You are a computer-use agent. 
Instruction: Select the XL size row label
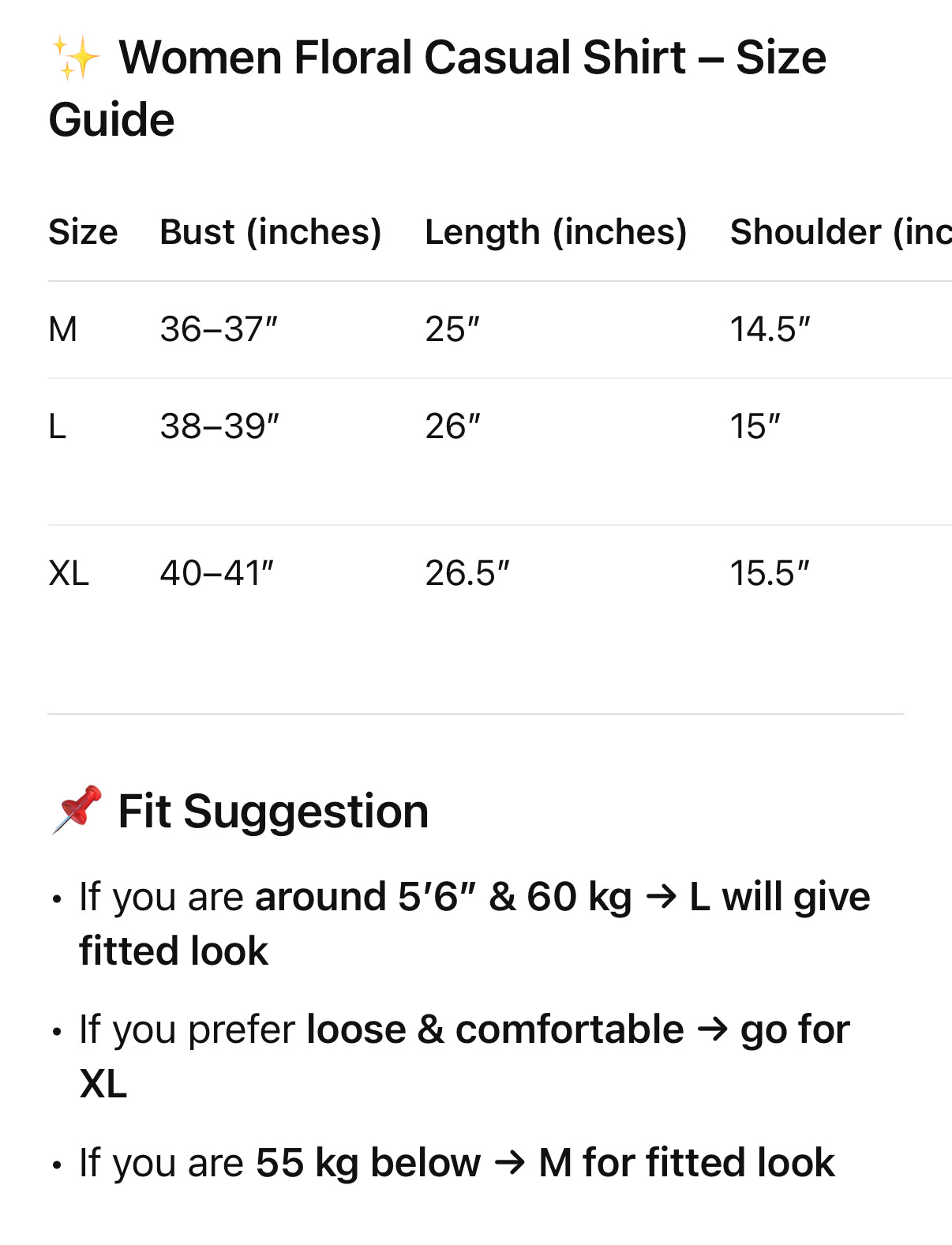[69, 573]
